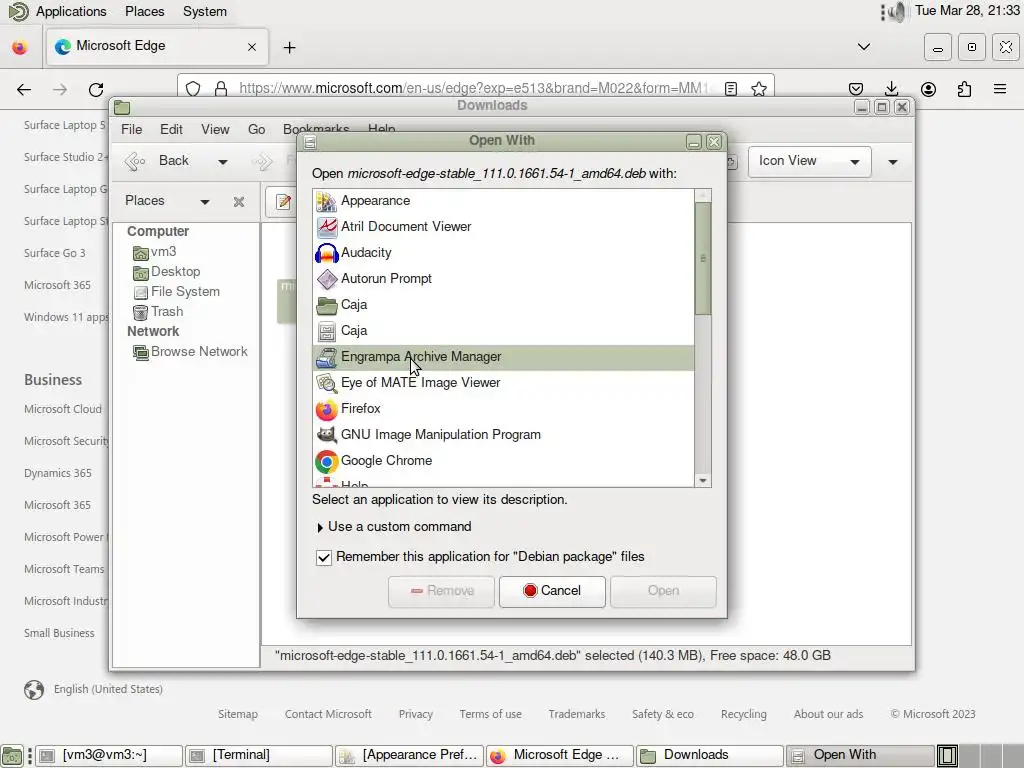
Task: Choose the Atril Document Viewer icon
Action: [327, 227]
